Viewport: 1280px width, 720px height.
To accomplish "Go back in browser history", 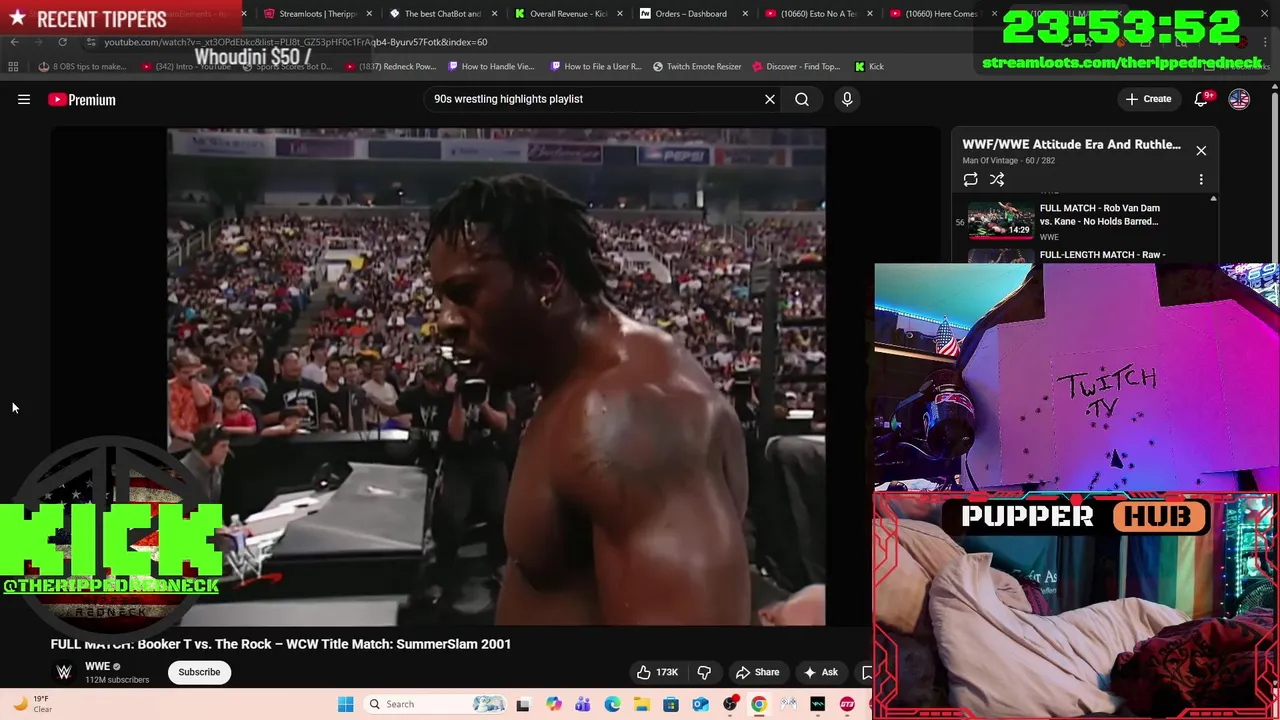I will pyautogui.click(x=14, y=42).
